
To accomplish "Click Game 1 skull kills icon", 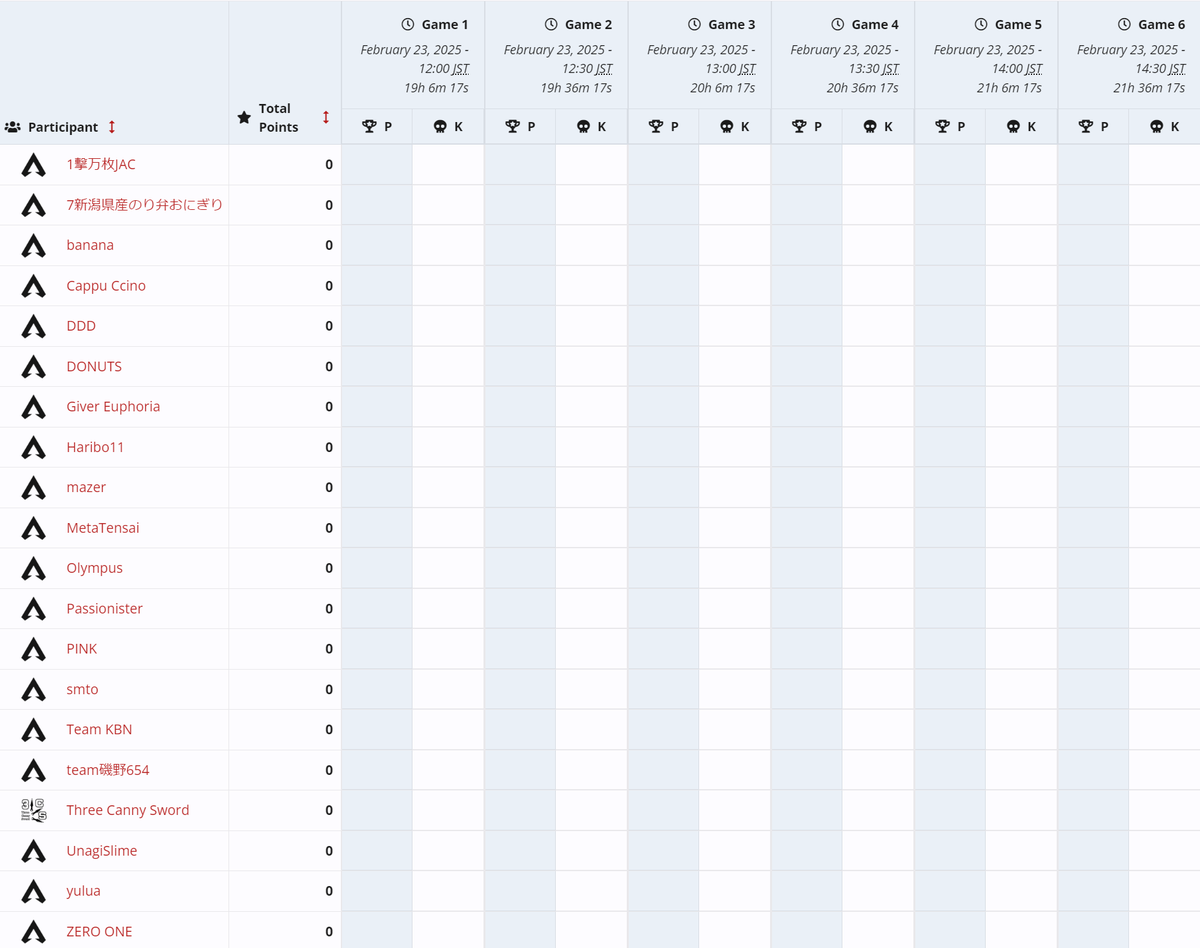I will 441,127.
